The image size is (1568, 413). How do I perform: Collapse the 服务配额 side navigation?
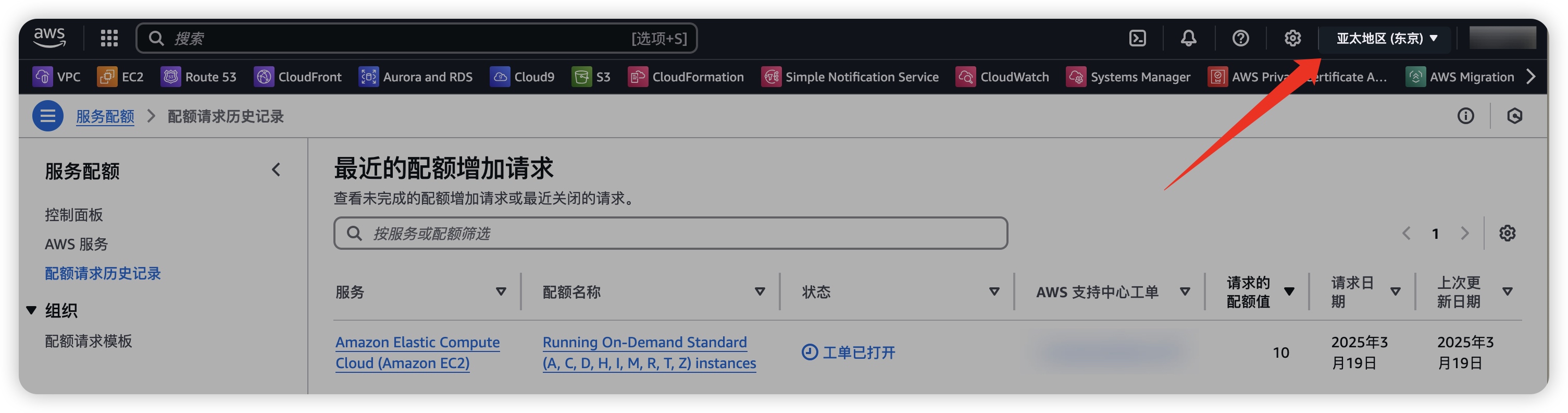click(x=276, y=170)
